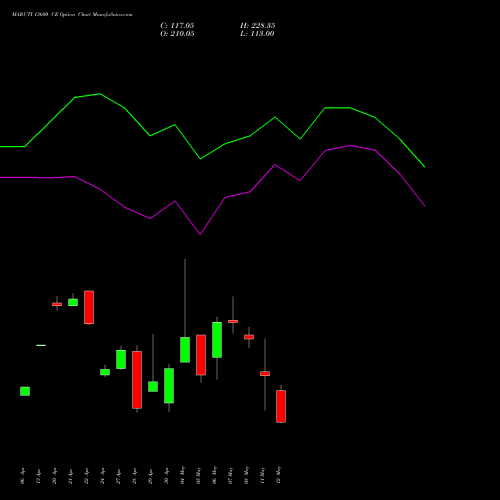Click the chart title text at top left
This screenshot has width=500, height=500.
click(x=72, y=15)
